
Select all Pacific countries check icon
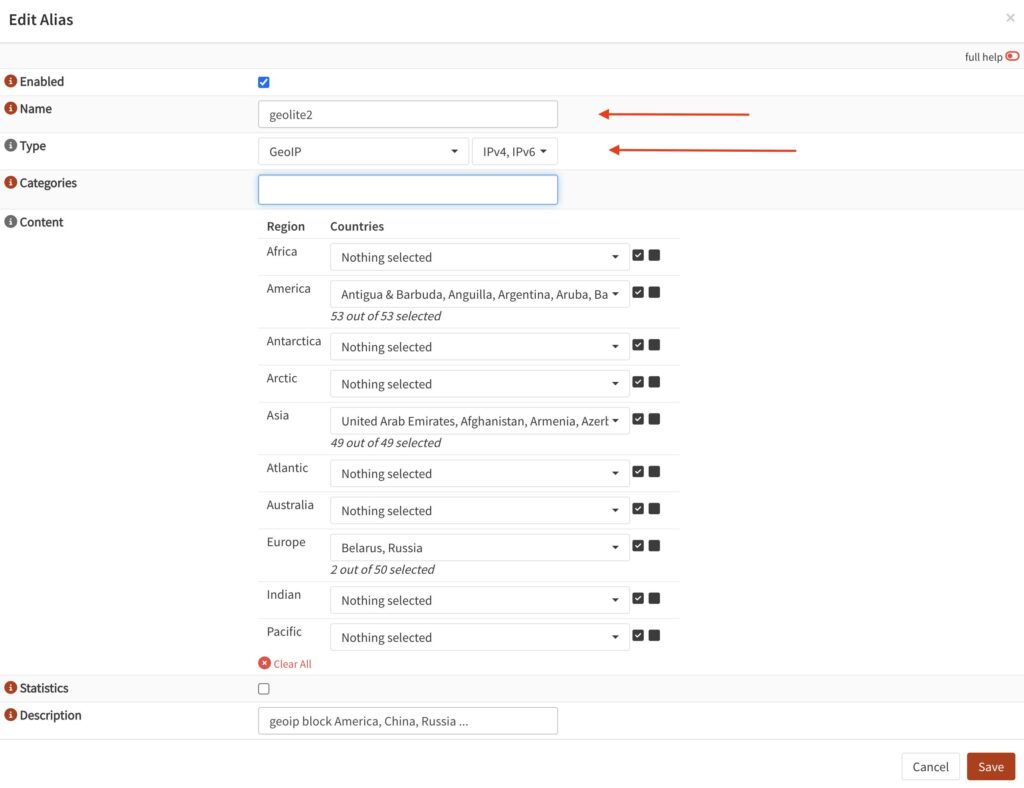click(x=638, y=635)
